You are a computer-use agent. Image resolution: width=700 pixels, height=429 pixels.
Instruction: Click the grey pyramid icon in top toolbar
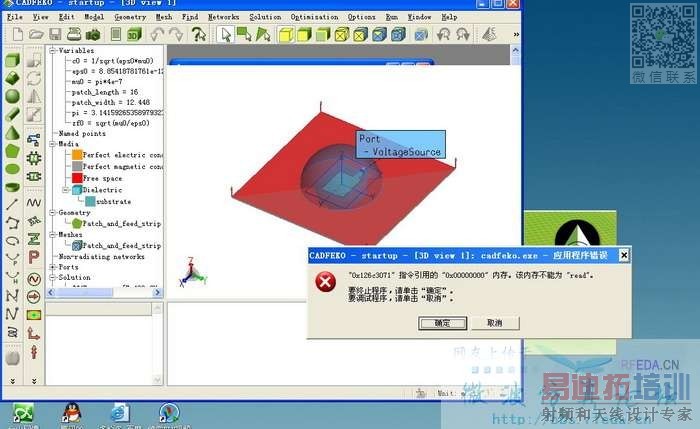click(x=489, y=34)
